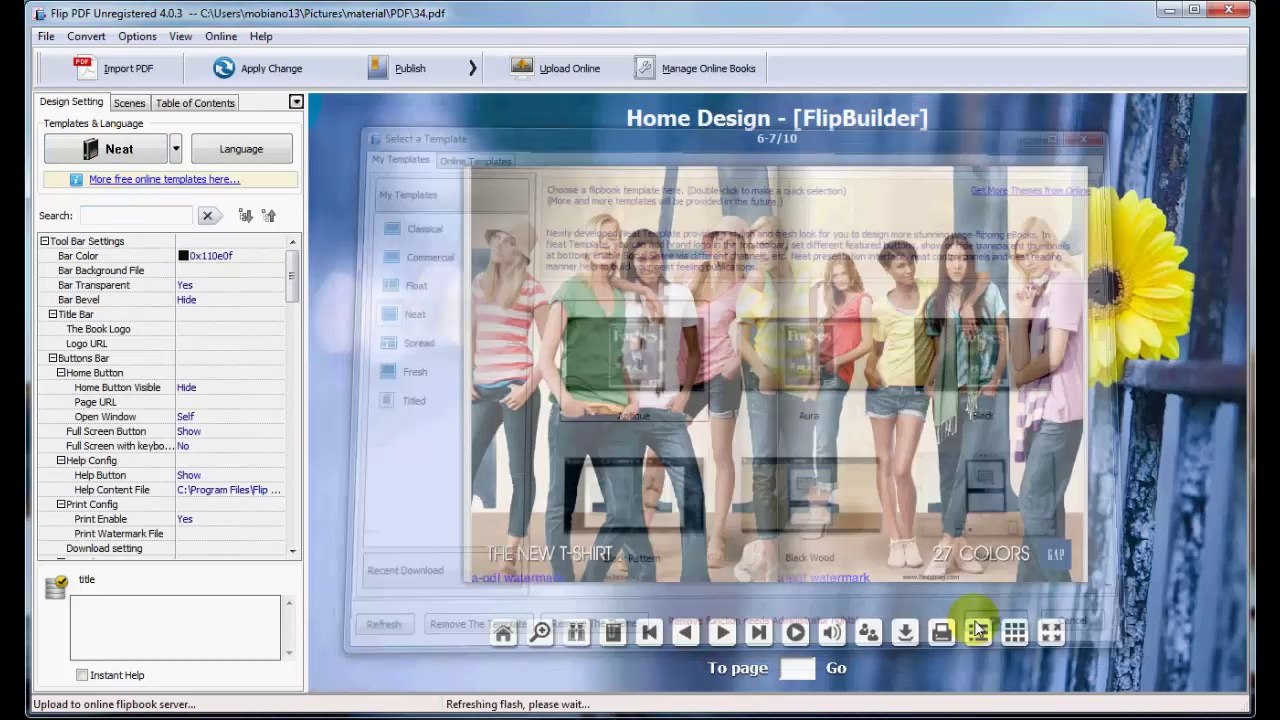Open social share via the two-people icon

(x=868, y=632)
